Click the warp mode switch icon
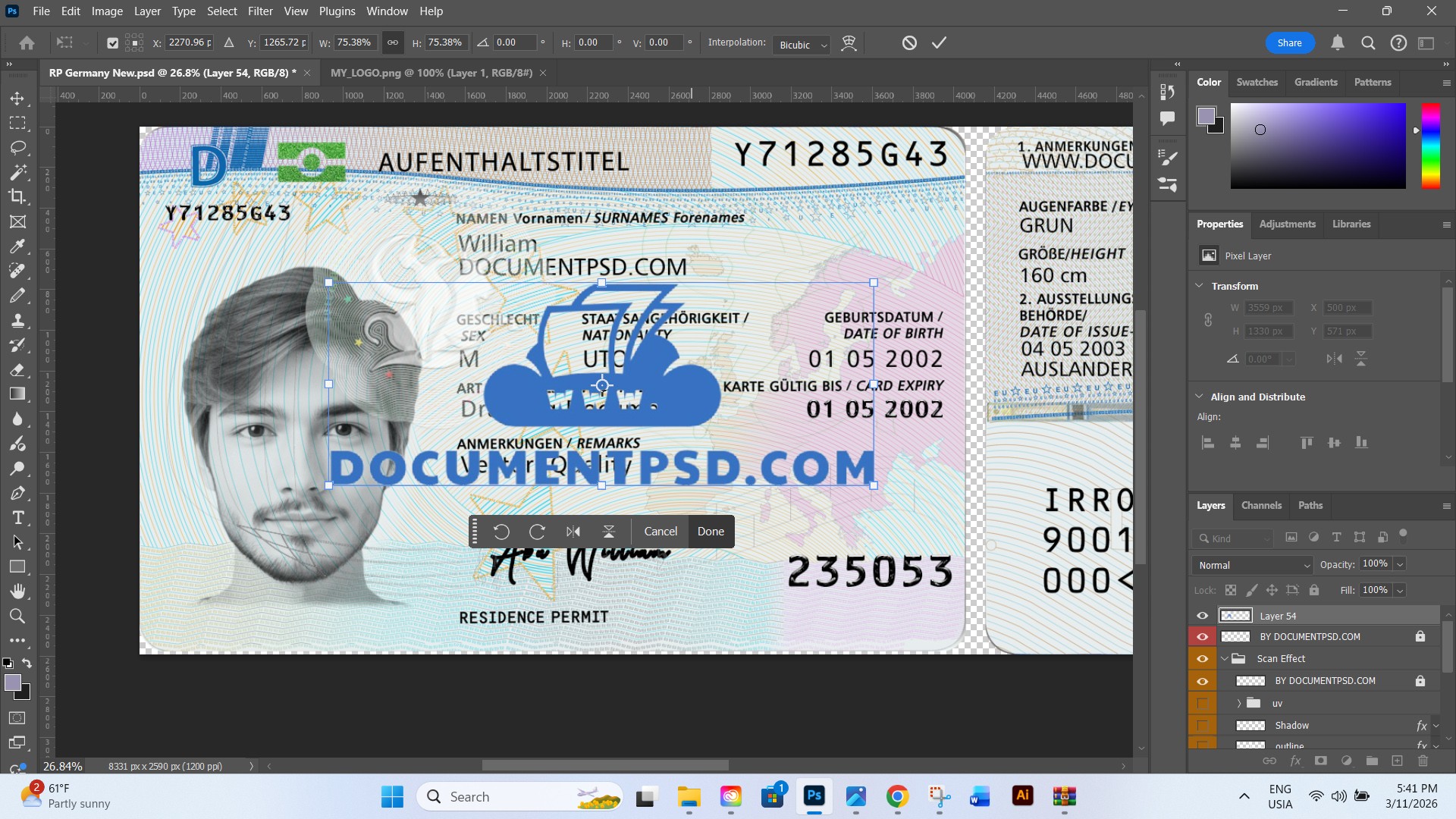Image resolution: width=1456 pixels, height=819 pixels. (849, 42)
